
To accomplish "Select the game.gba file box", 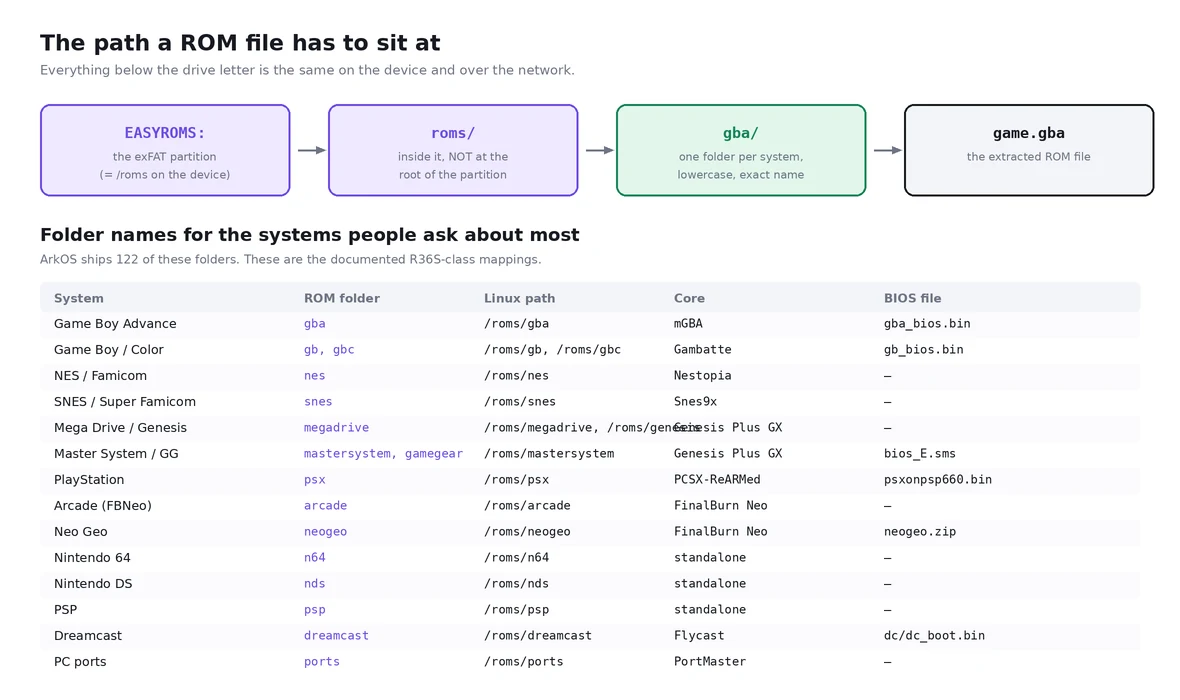I will [1029, 151].
